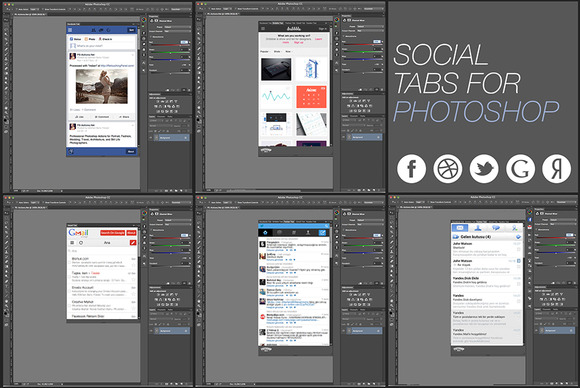
Task: Open the Facebook panel hamburger menu
Action: 70,30
